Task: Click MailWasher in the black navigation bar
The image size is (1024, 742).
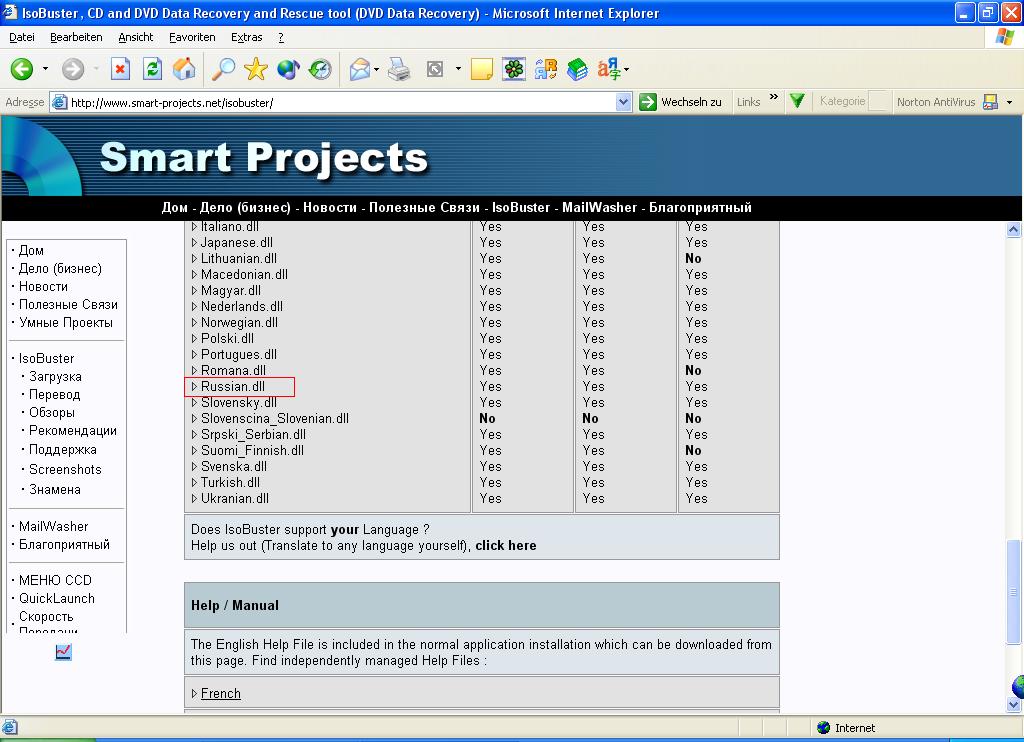Action: click(x=600, y=208)
